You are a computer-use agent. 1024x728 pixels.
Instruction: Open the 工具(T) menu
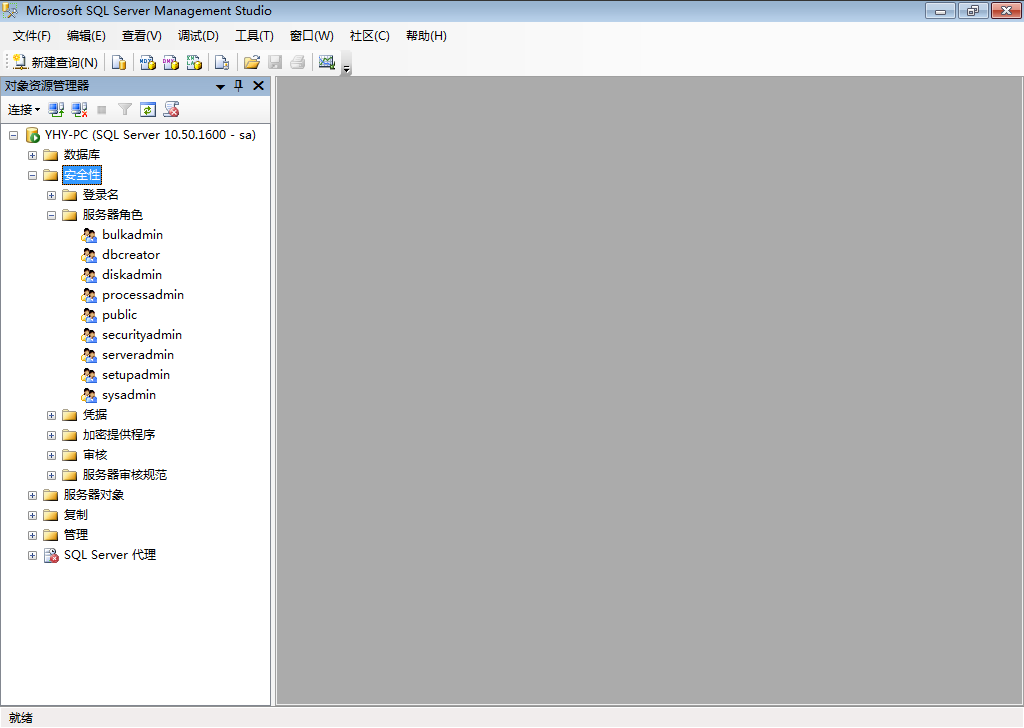tap(254, 36)
